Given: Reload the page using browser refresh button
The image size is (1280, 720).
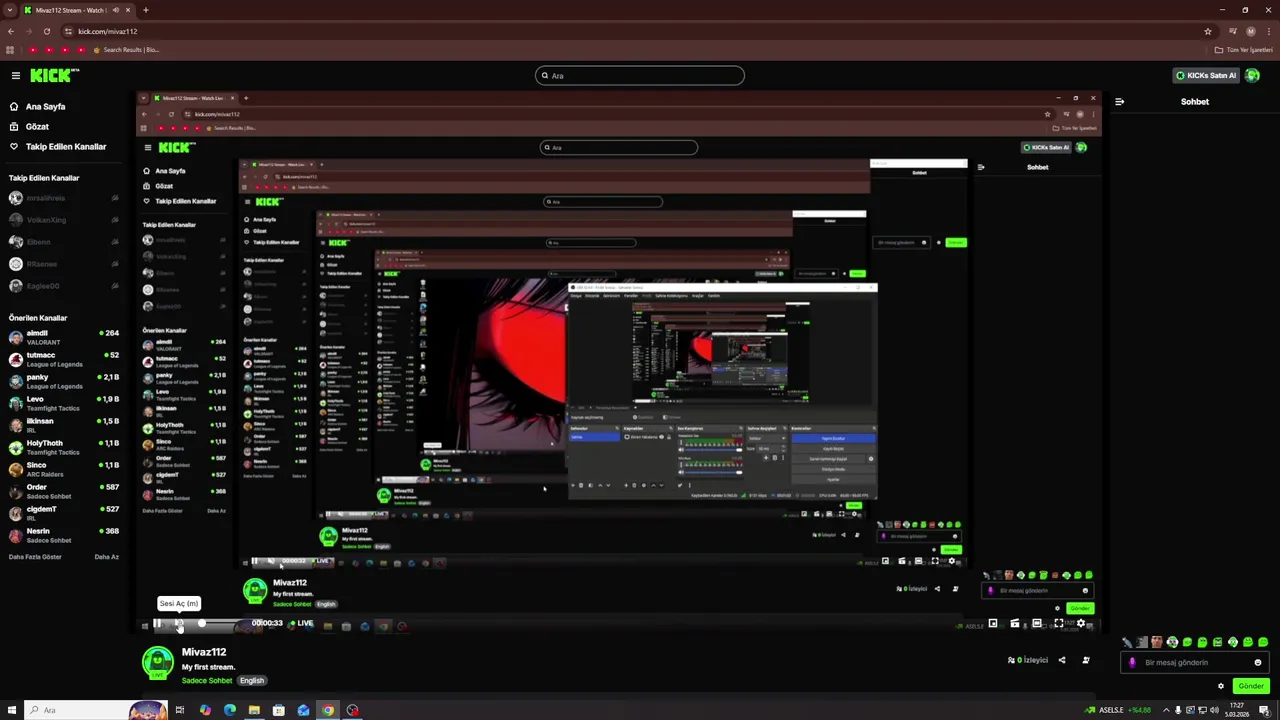Looking at the screenshot, I should pyautogui.click(x=46, y=31).
